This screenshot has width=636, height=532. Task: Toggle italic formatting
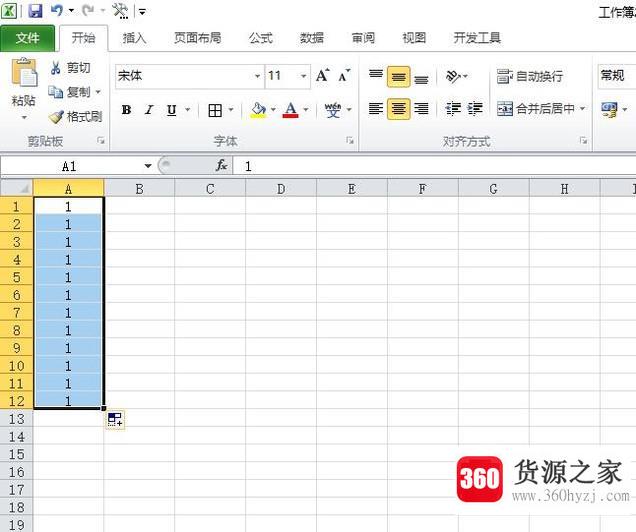(149, 109)
